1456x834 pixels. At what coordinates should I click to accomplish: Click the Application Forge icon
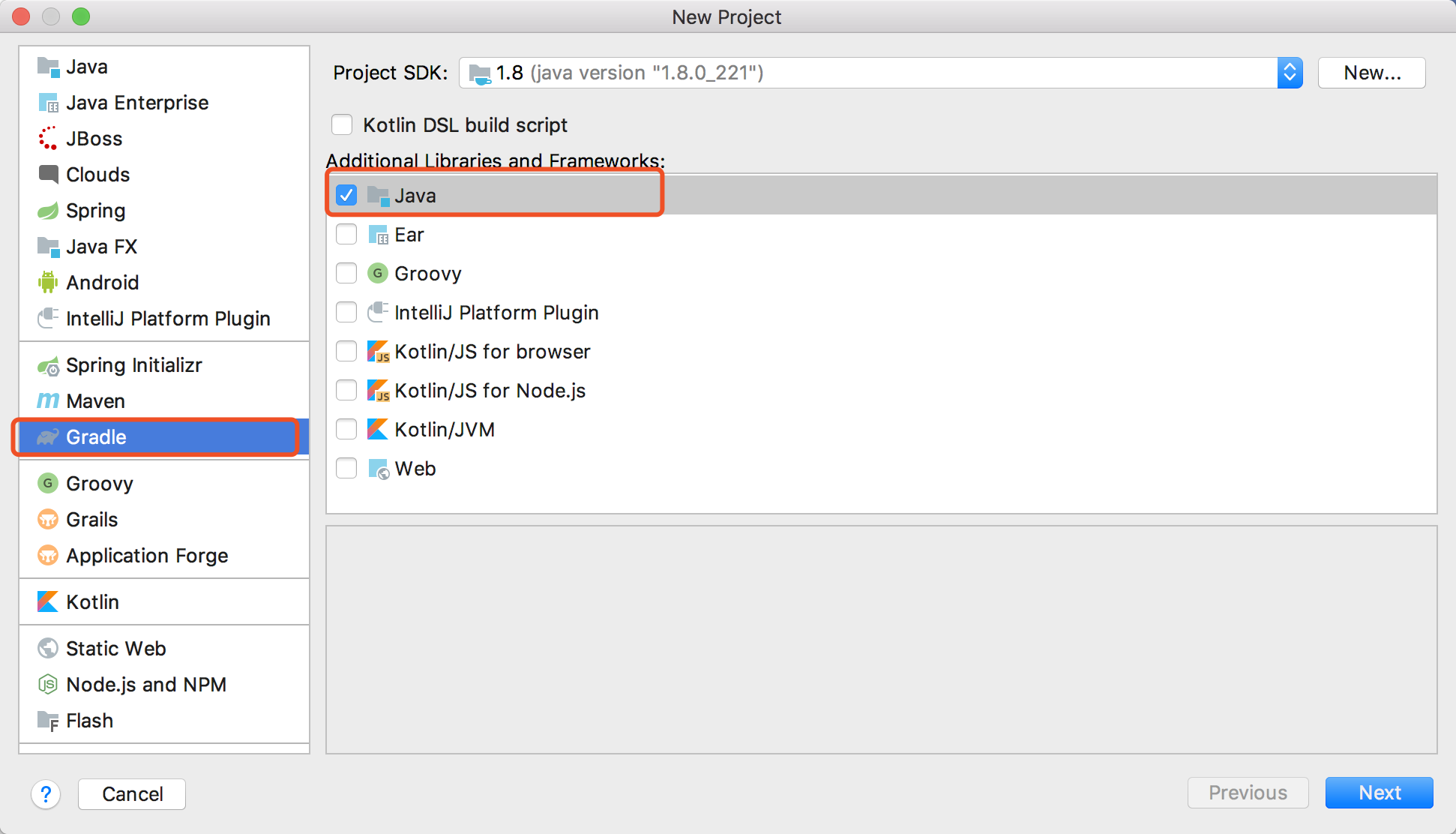click(48, 556)
